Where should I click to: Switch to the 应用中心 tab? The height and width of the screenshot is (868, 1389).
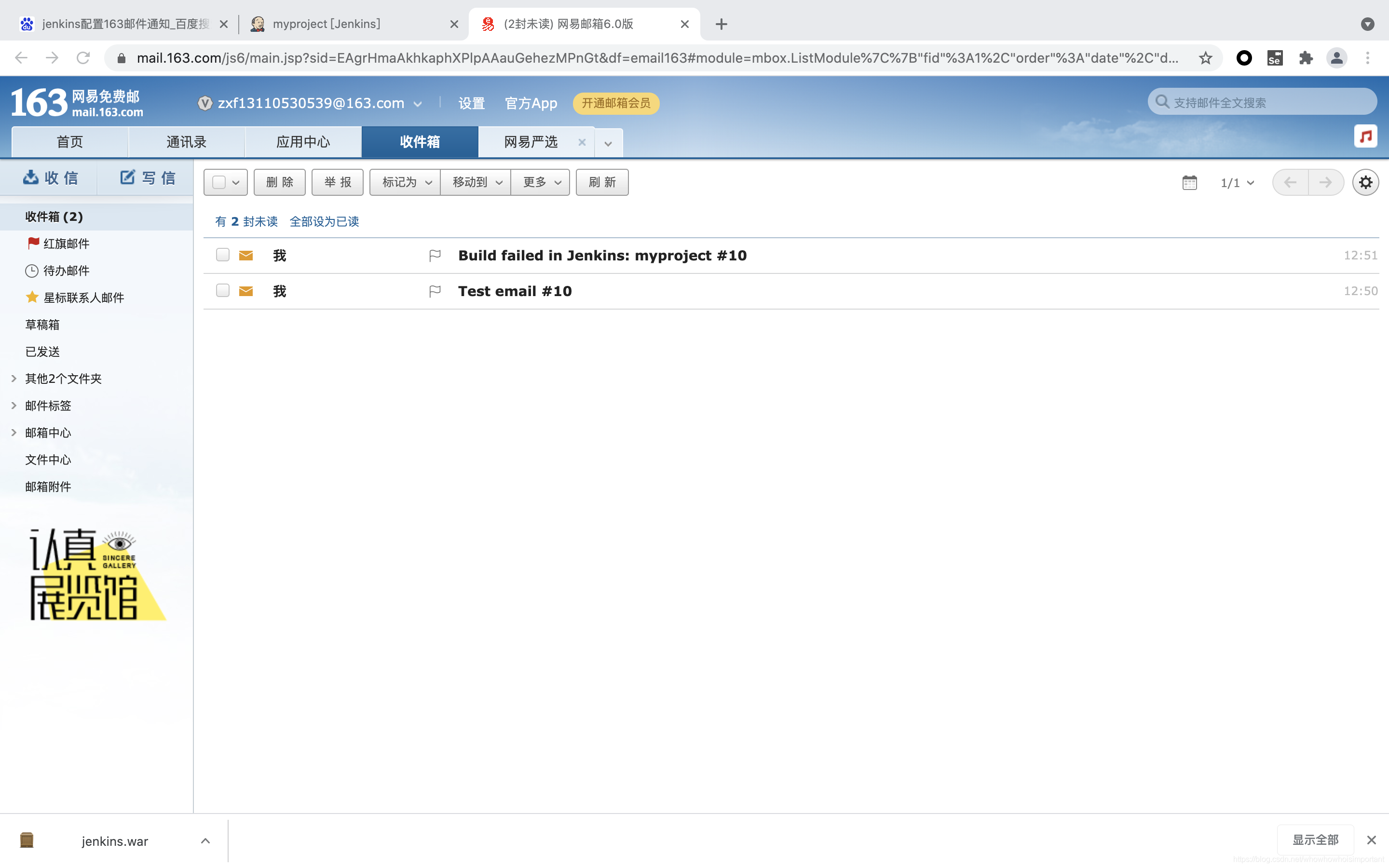coord(303,142)
